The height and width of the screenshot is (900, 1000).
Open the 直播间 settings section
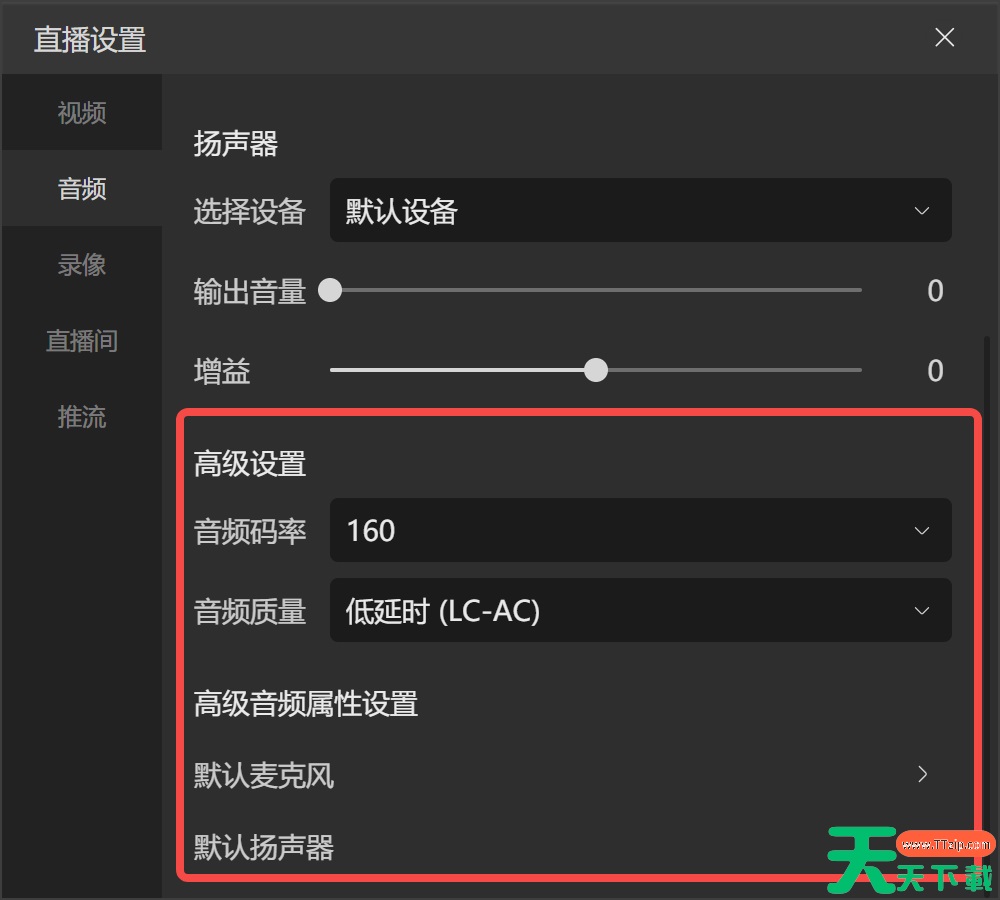click(x=81, y=341)
